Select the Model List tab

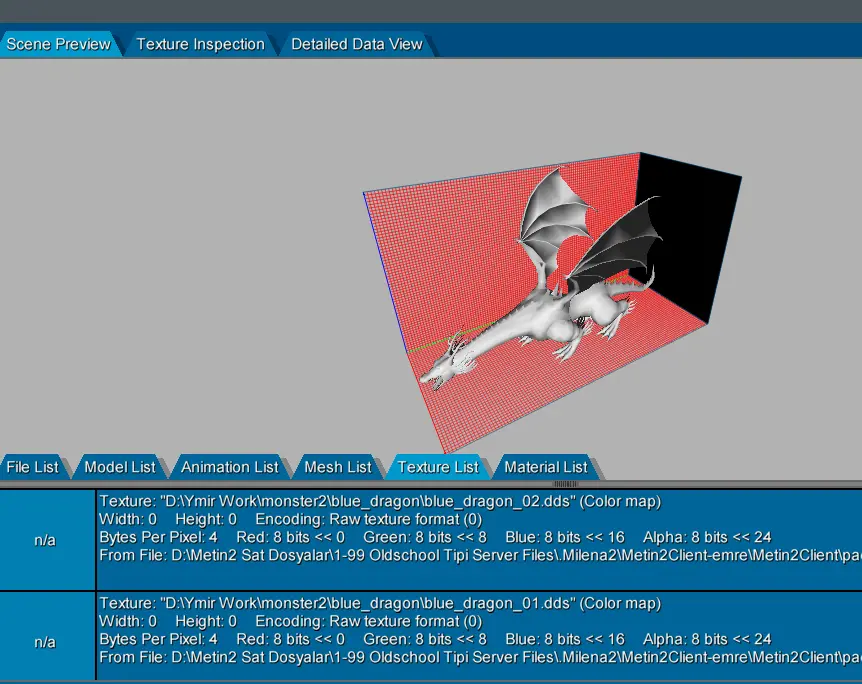click(x=120, y=467)
